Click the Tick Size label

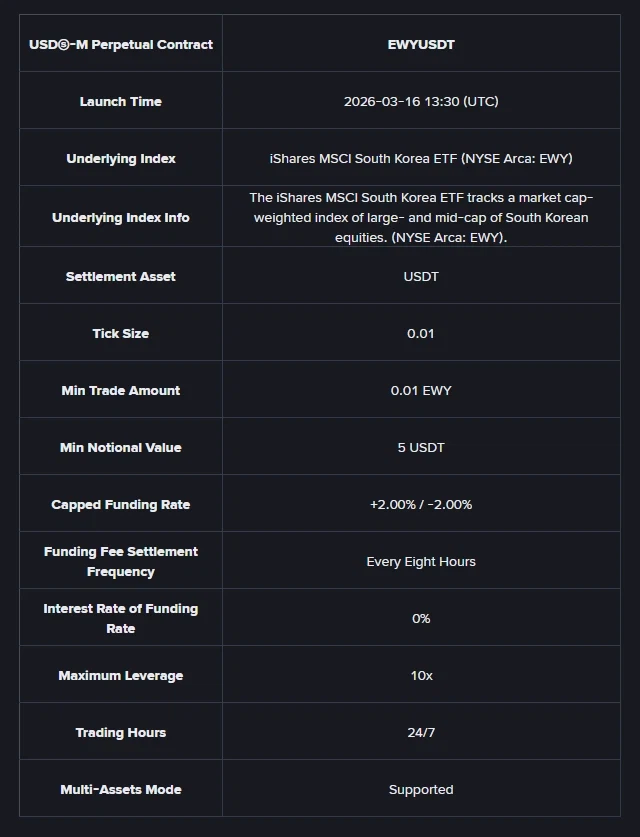click(x=121, y=333)
